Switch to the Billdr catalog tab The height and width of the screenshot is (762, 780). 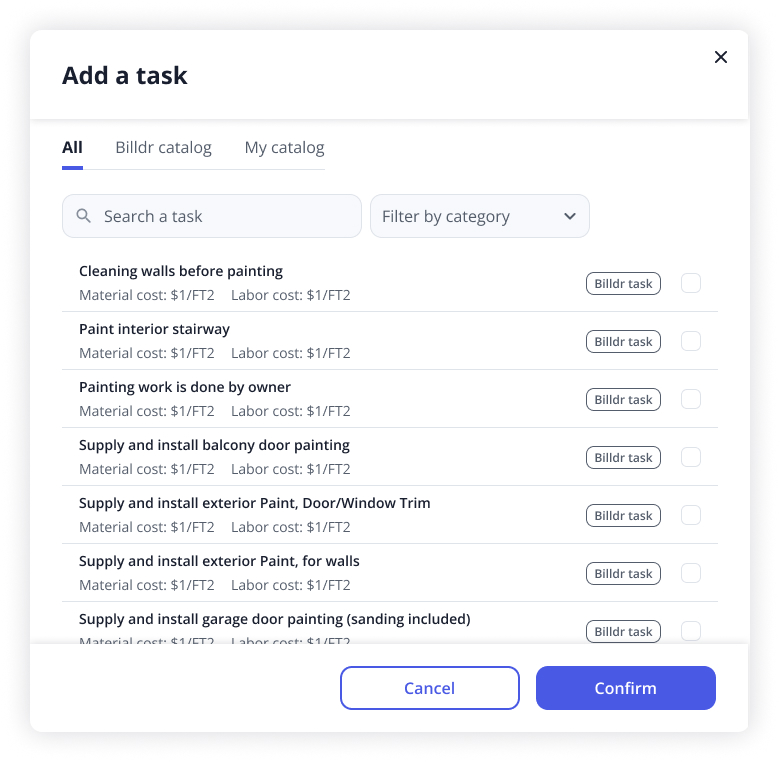(x=163, y=148)
